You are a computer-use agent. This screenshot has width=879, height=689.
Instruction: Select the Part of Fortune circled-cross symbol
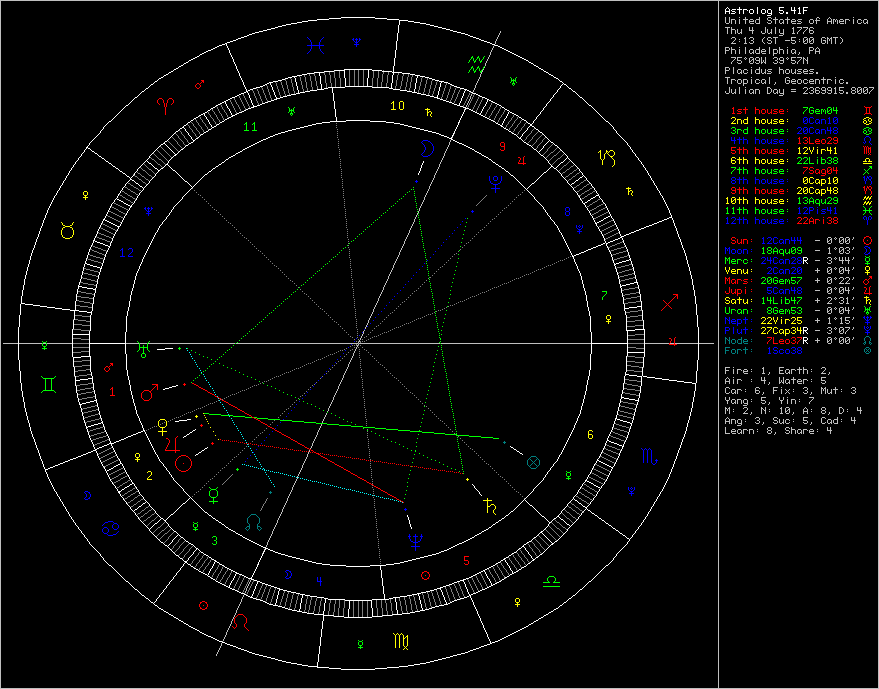533,462
